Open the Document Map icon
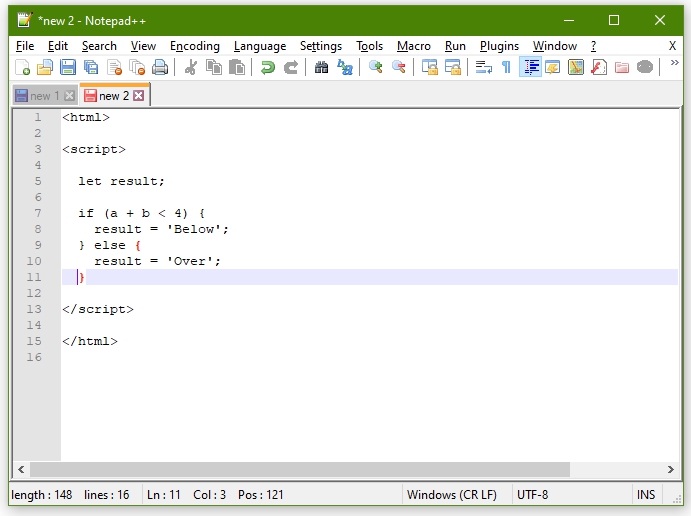This screenshot has width=691, height=516. (x=576, y=67)
